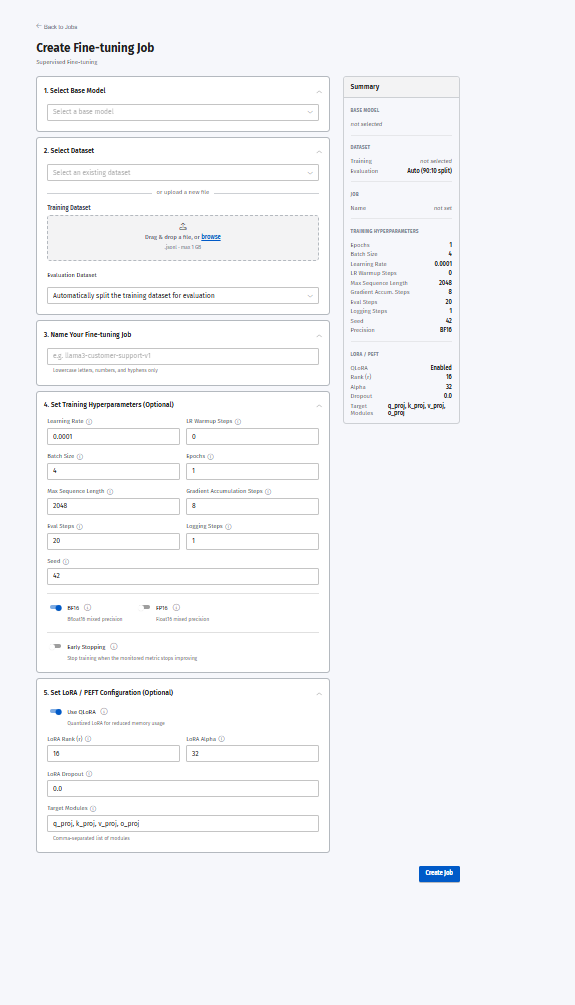Open the Select a base model dropdown
The image size is (575, 1005).
[183, 112]
